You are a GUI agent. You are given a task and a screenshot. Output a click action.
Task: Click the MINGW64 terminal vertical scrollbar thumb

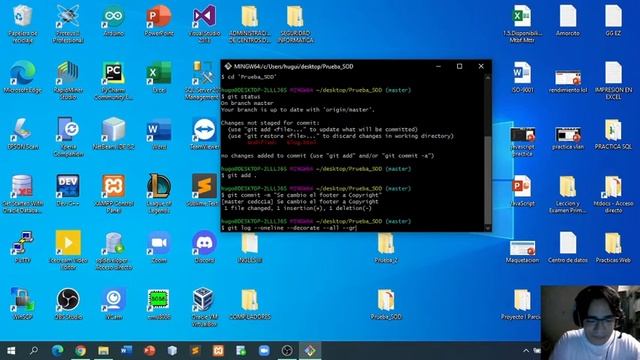487,180
